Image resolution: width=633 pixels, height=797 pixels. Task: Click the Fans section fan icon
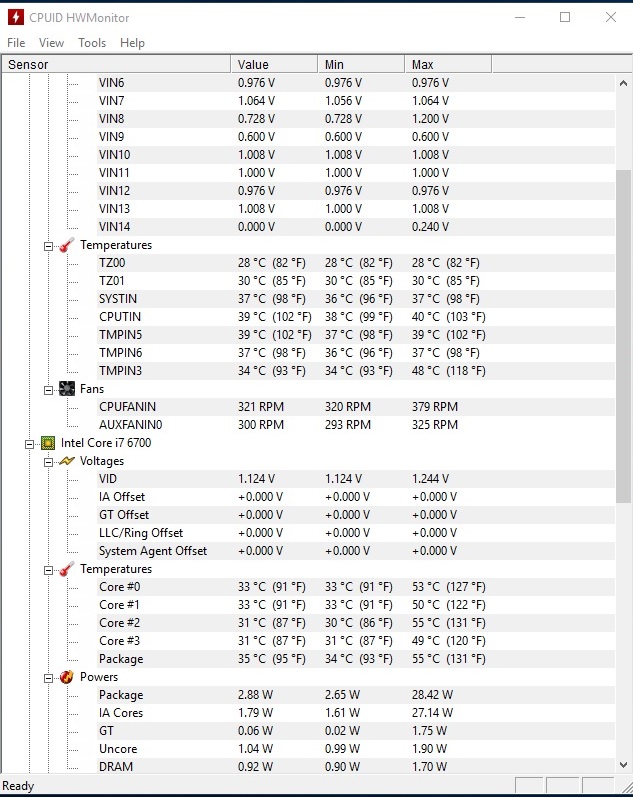(67, 389)
